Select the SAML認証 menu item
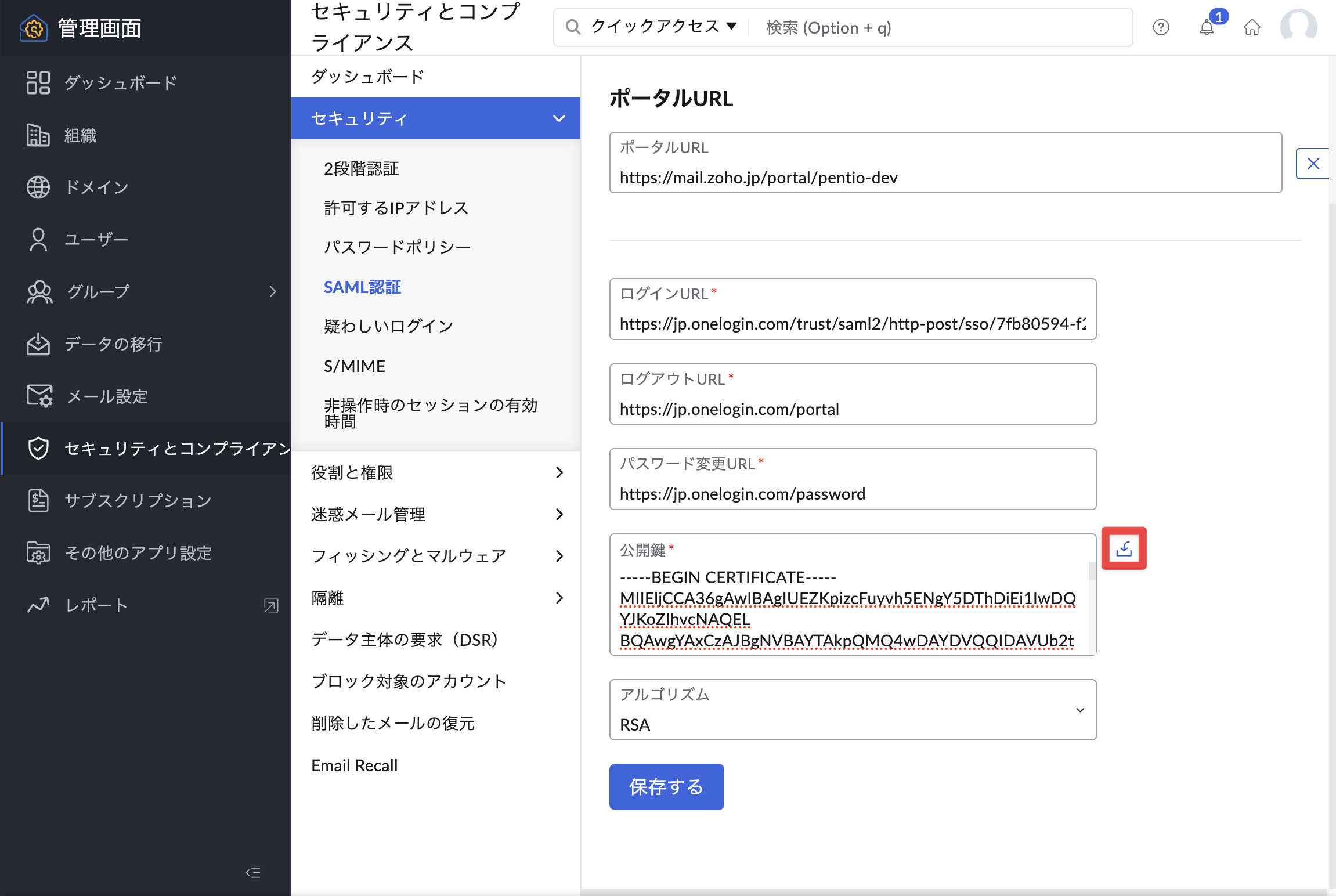 (x=363, y=287)
